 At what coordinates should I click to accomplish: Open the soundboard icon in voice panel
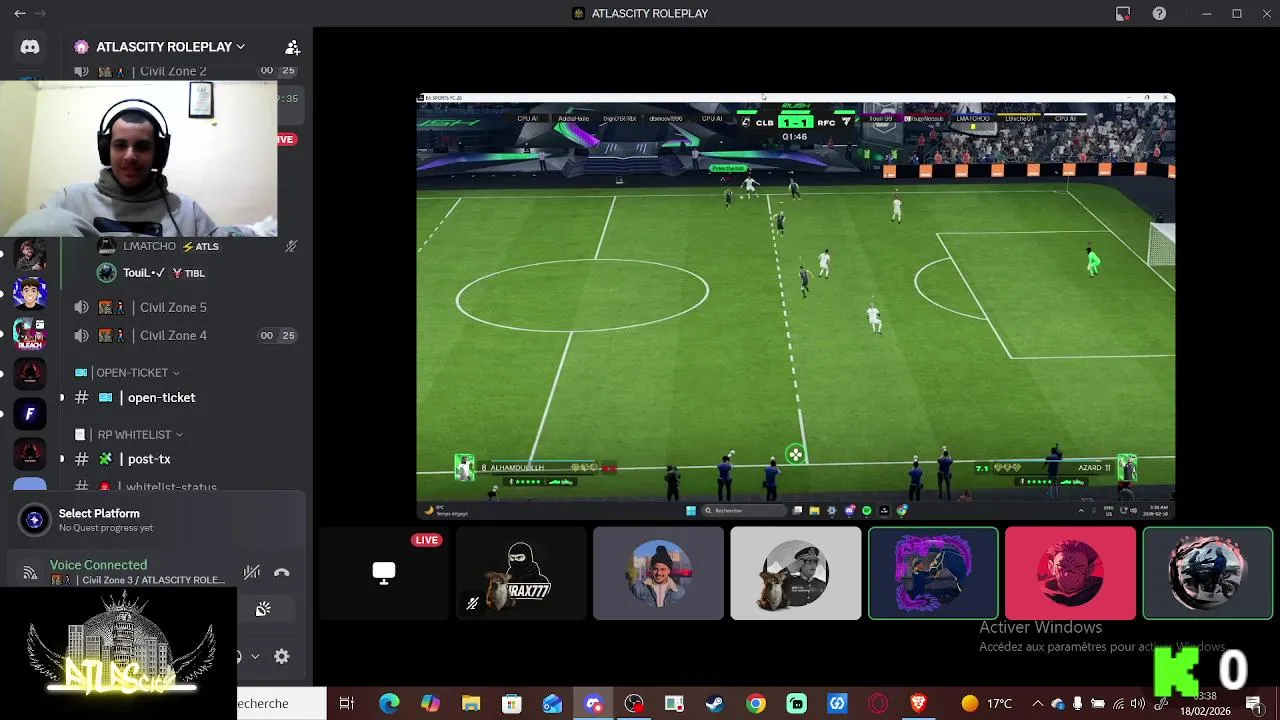(263, 609)
